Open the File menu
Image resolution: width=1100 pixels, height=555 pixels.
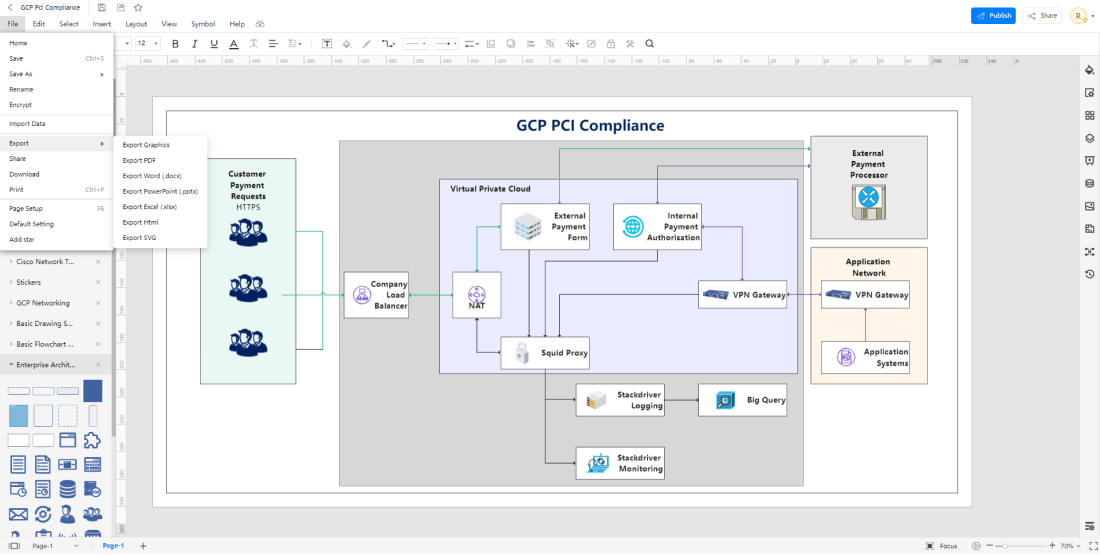pyautogui.click(x=13, y=24)
